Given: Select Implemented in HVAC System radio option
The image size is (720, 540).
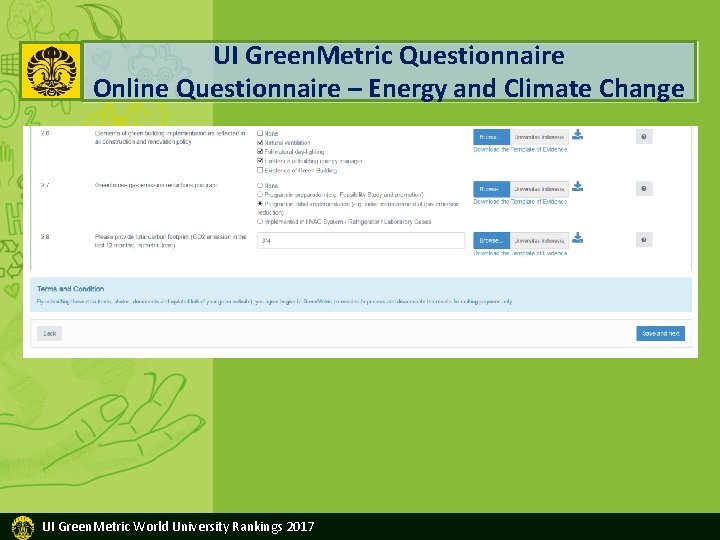Looking at the screenshot, I should click(260, 221).
